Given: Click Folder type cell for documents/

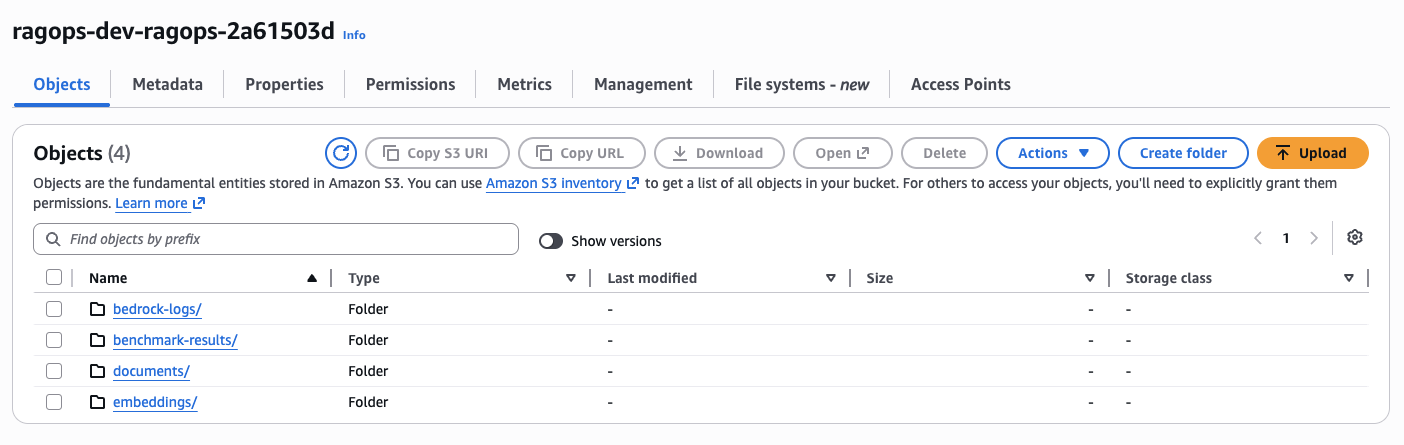Looking at the screenshot, I should [x=368, y=371].
